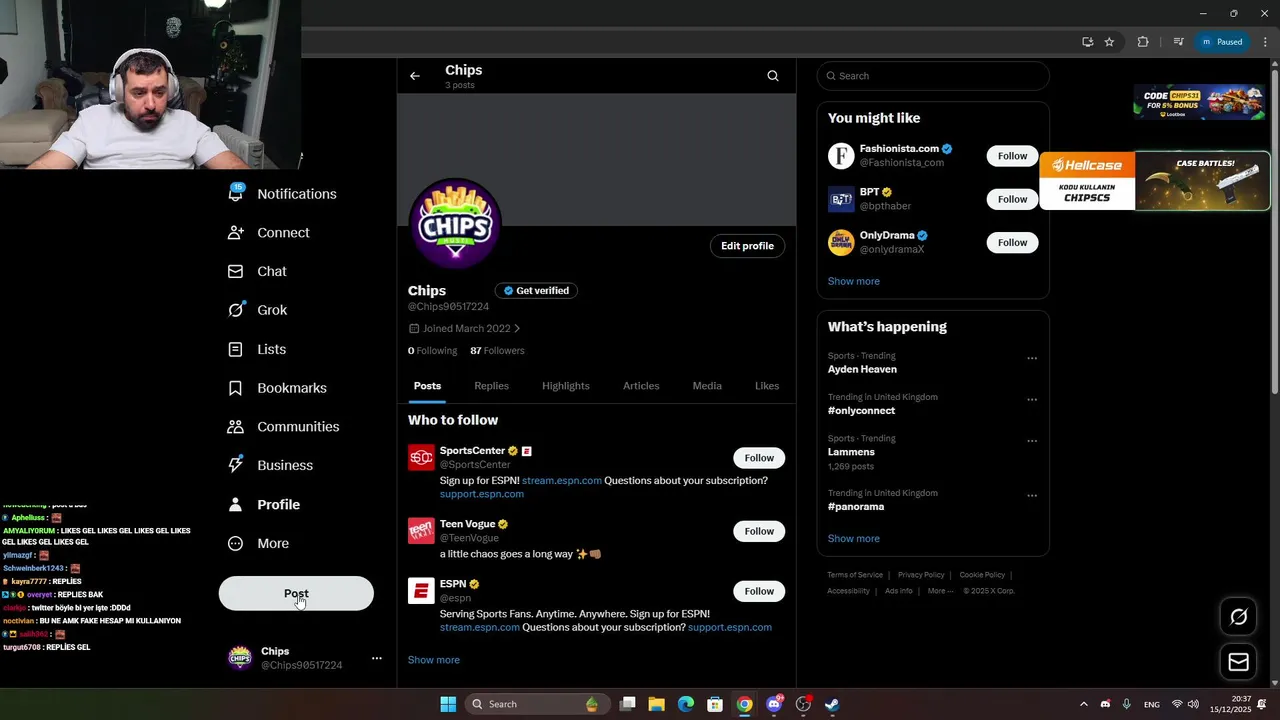Open the Grok icon in sidebar
The image size is (1280, 720).
click(x=235, y=310)
